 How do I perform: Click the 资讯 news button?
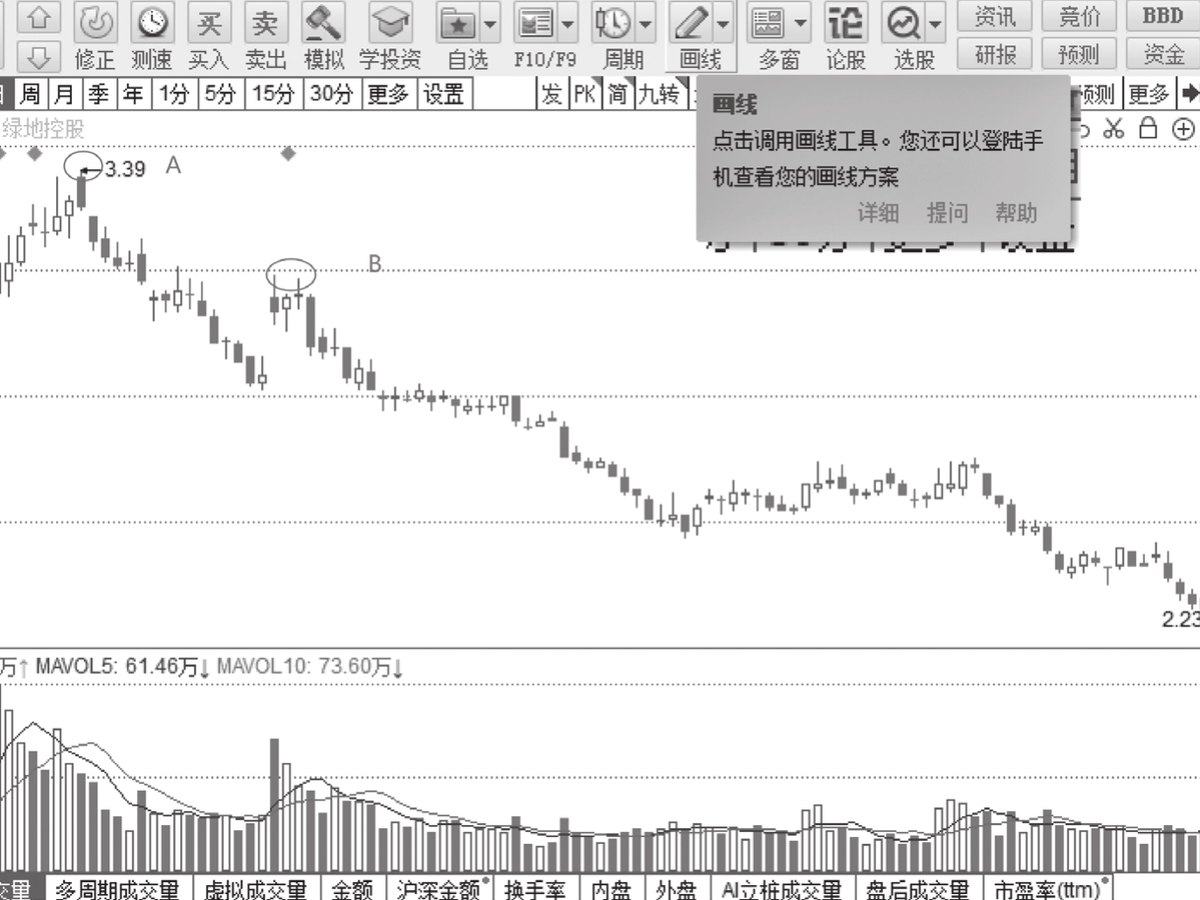pyautogui.click(x=995, y=16)
